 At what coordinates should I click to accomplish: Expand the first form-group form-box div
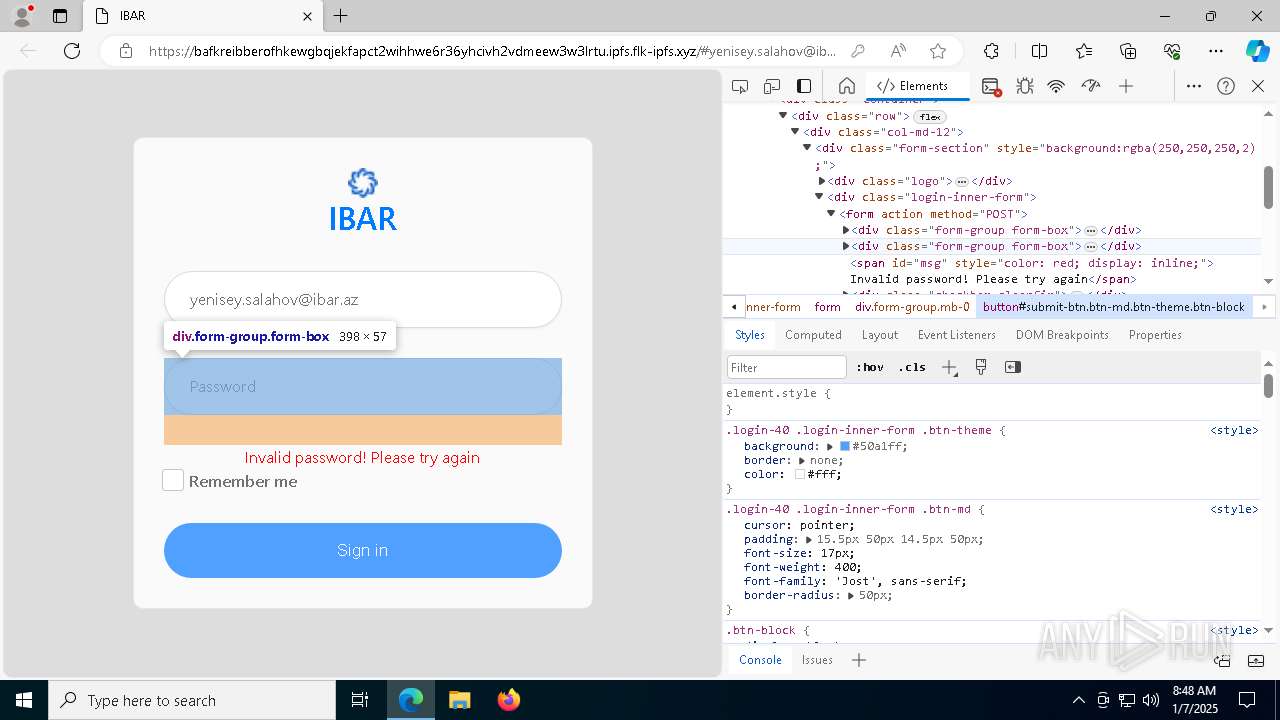click(846, 230)
